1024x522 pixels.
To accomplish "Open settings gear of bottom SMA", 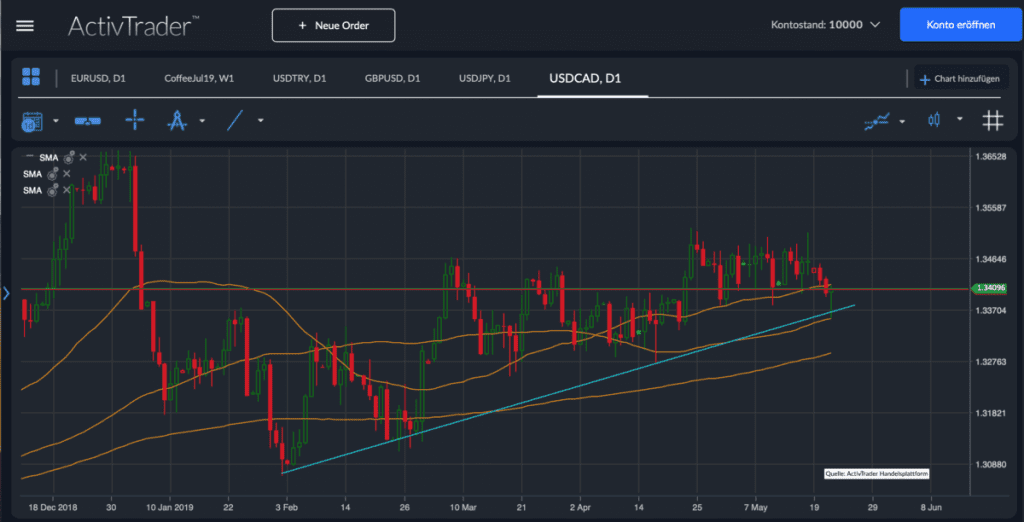I will coord(53,190).
